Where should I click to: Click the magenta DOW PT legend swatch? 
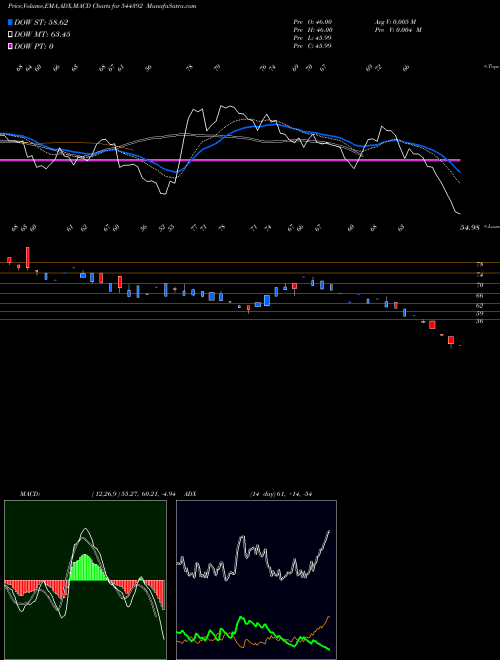tap(10, 46)
